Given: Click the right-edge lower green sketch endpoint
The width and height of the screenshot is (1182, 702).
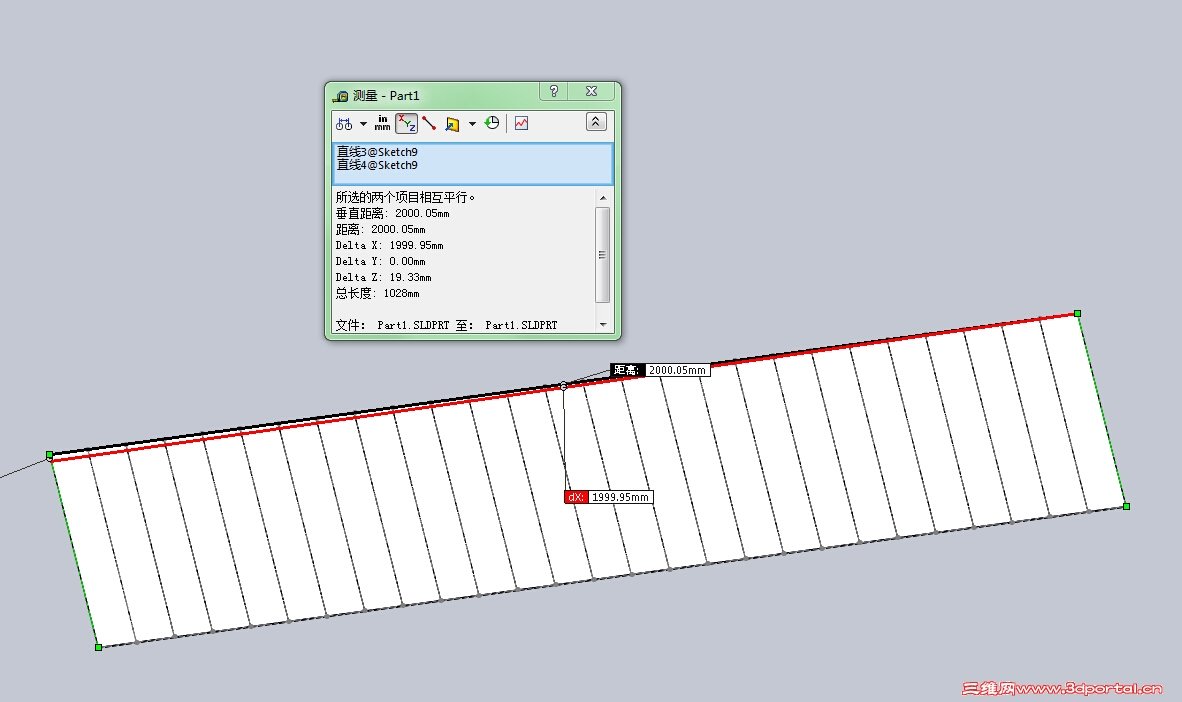Looking at the screenshot, I should tap(1126, 506).
